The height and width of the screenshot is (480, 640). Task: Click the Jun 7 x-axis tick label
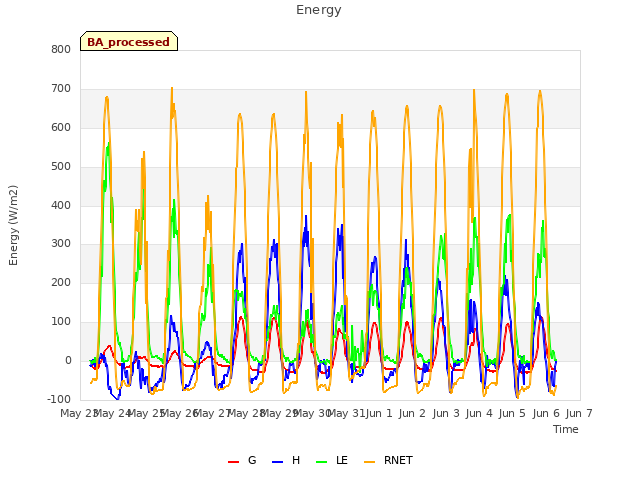[x=579, y=413]
